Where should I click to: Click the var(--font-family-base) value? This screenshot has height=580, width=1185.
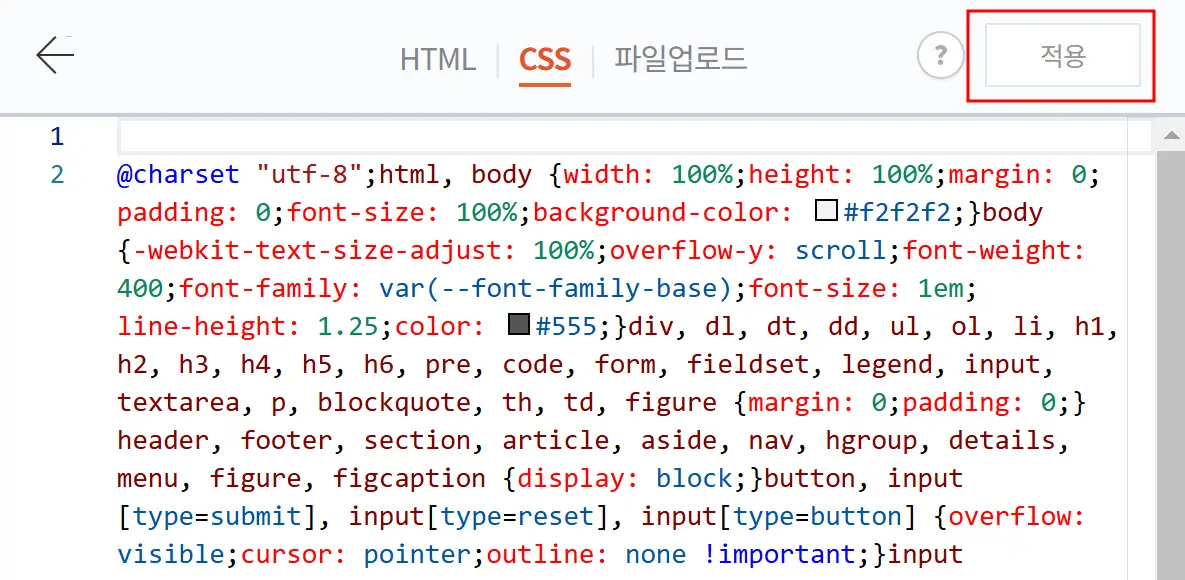pos(555,289)
